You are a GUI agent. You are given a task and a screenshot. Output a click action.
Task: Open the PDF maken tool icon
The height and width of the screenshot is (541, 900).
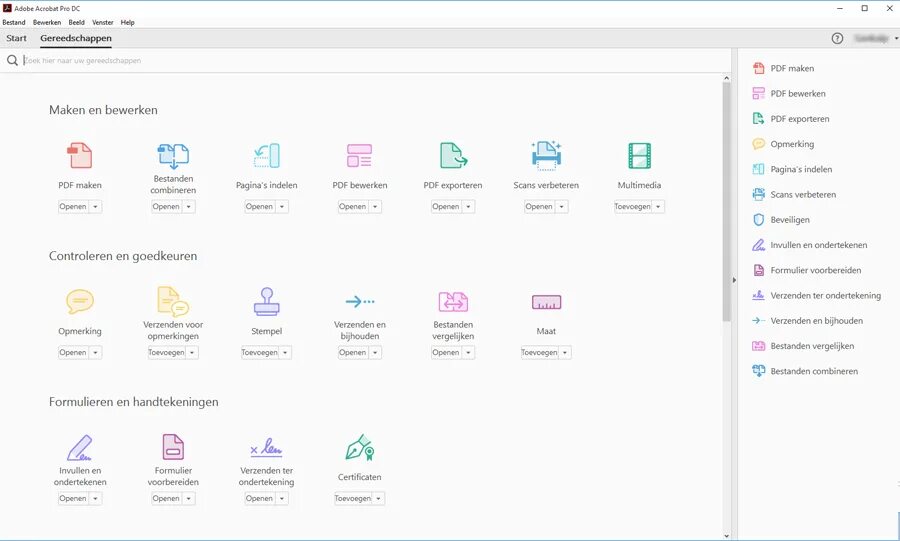pos(79,155)
